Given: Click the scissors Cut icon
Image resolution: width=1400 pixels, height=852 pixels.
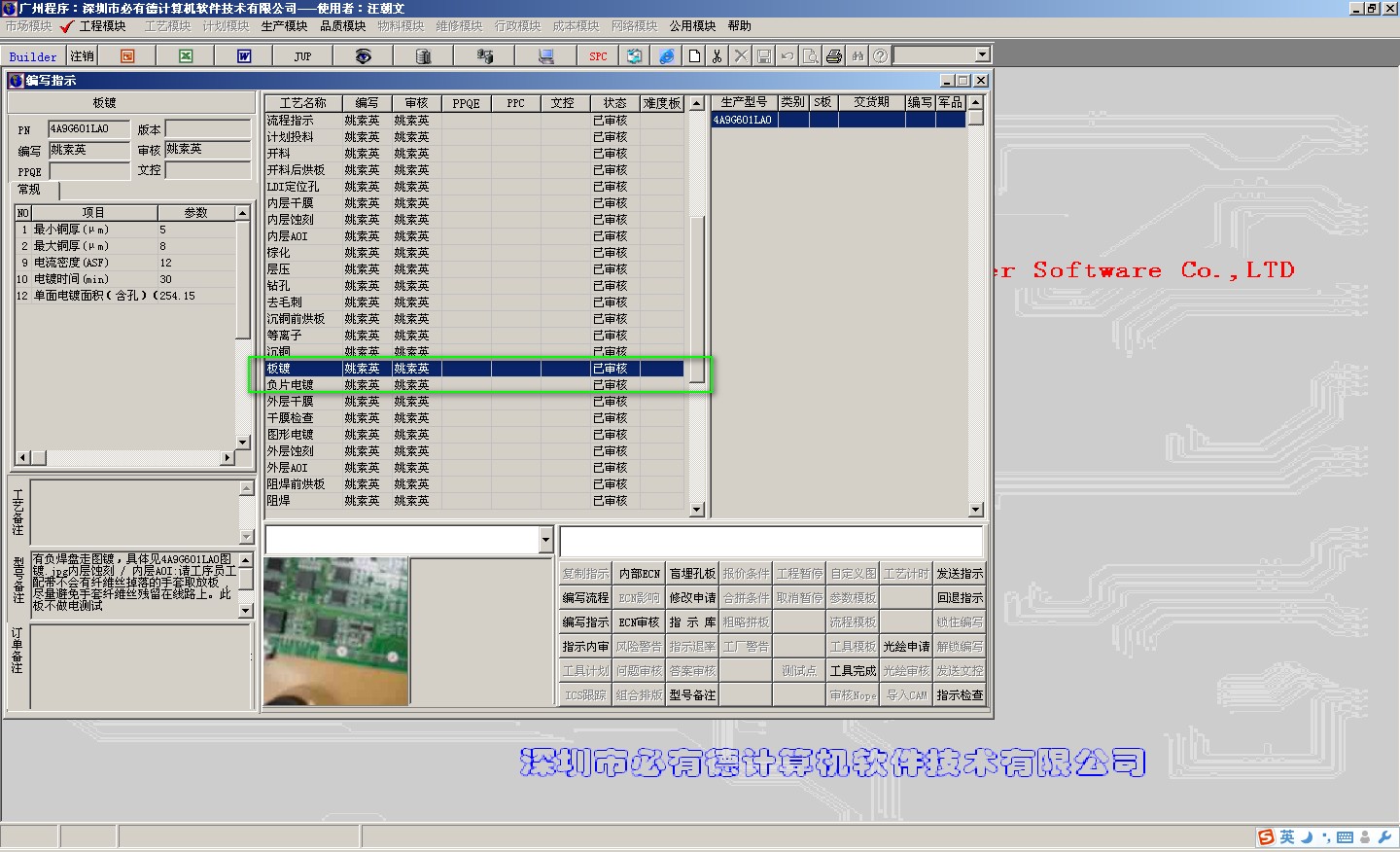Looking at the screenshot, I should (717, 56).
